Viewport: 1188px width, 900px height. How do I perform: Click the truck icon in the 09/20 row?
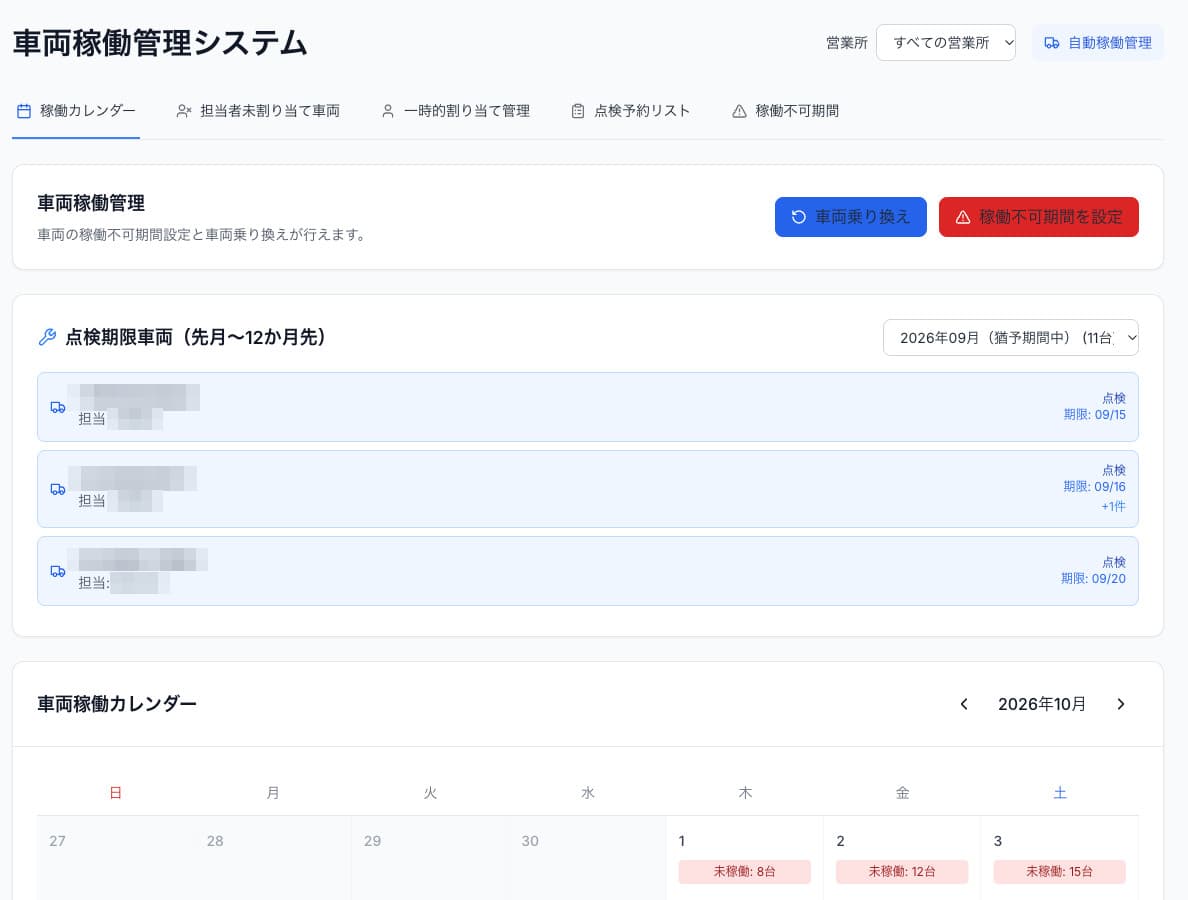tap(58, 571)
